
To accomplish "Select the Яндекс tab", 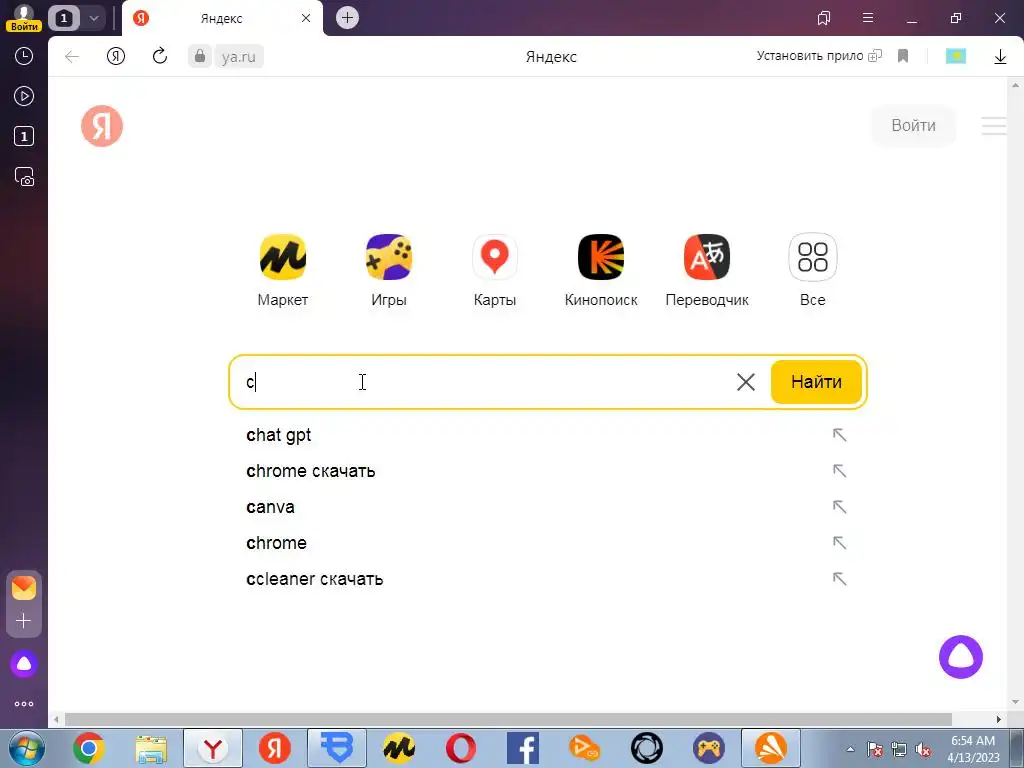I will click(x=221, y=18).
